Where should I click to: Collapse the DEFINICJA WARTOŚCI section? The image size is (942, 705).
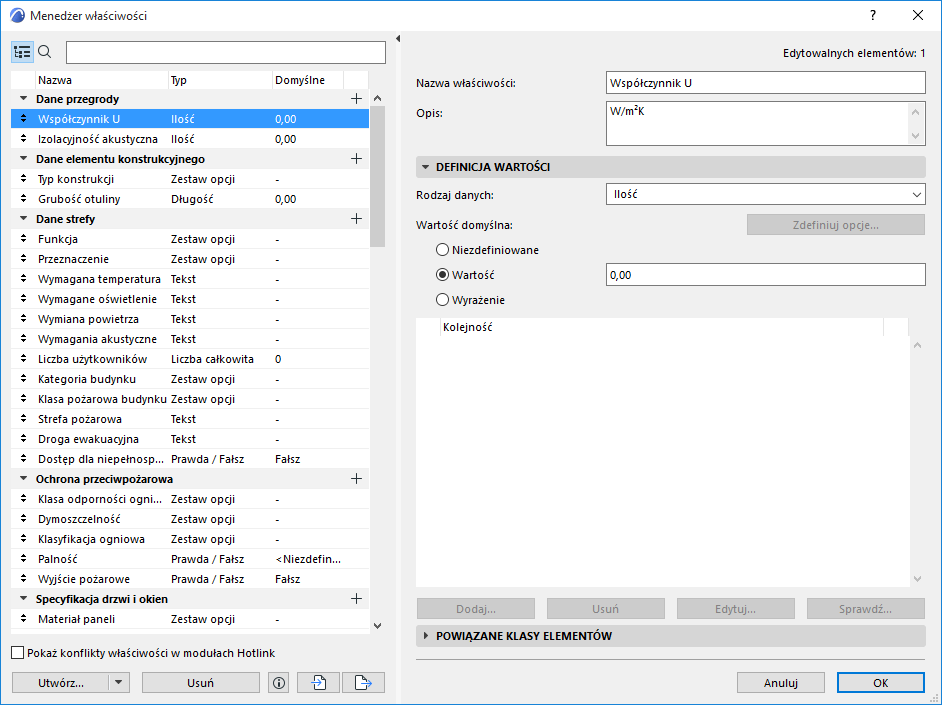click(x=425, y=167)
